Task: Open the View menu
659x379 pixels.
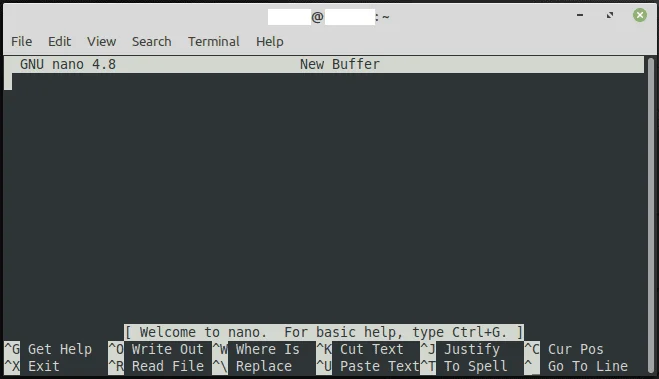Action: 101,42
